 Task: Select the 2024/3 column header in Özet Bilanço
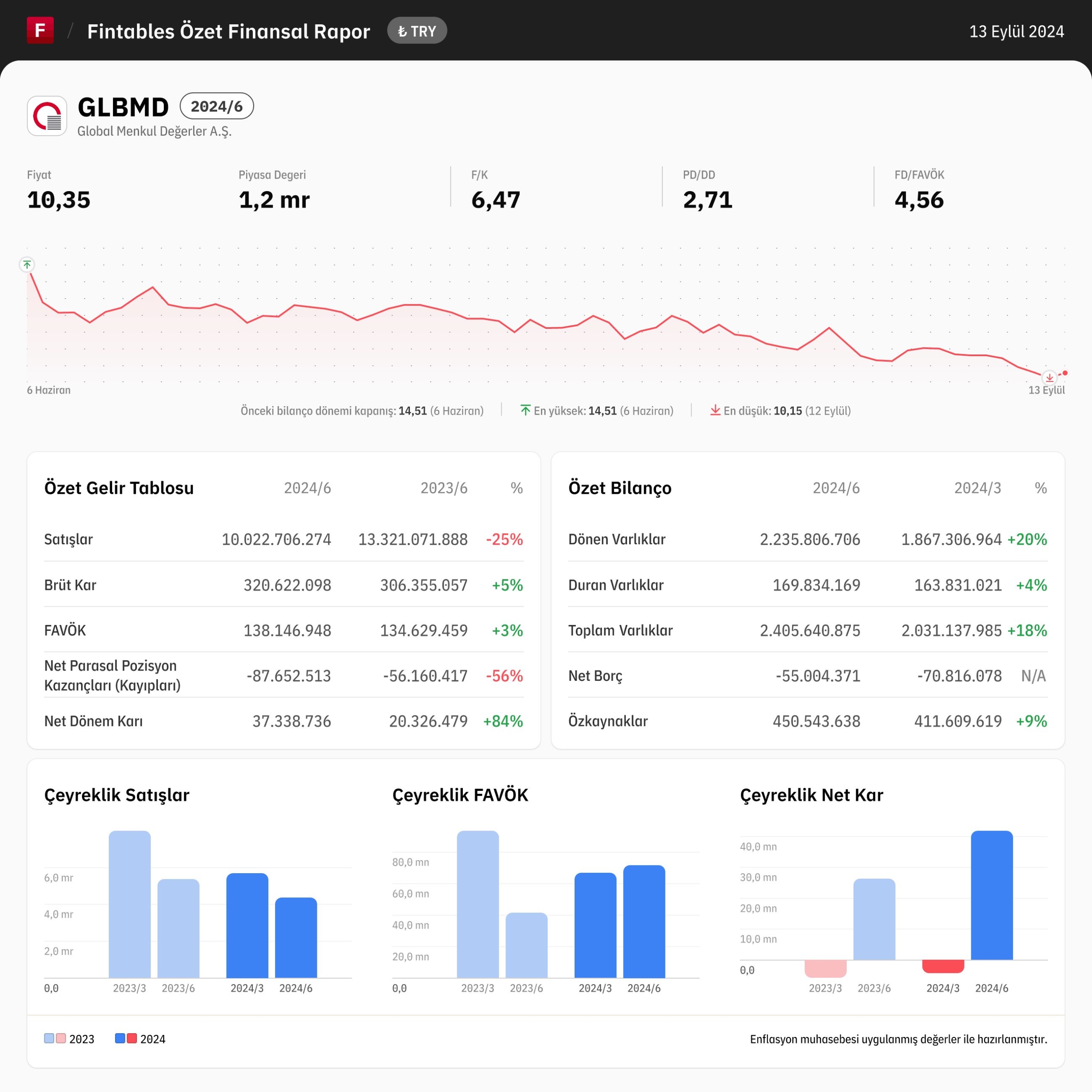pos(977,488)
